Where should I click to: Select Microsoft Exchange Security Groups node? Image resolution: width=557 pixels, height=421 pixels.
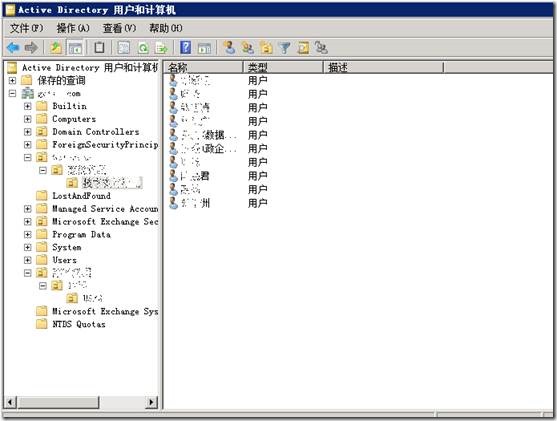tap(105, 222)
